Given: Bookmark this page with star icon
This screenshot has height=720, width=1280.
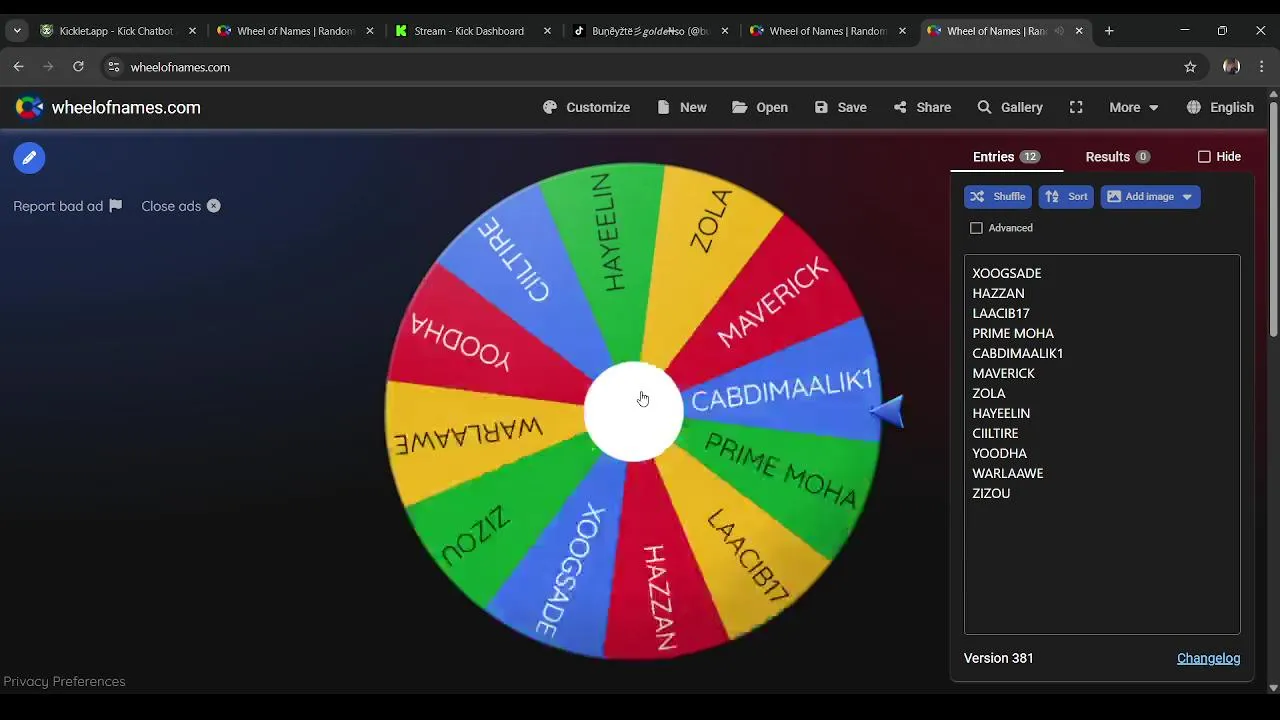Looking at the screenshot, I should click(1190, 67).
